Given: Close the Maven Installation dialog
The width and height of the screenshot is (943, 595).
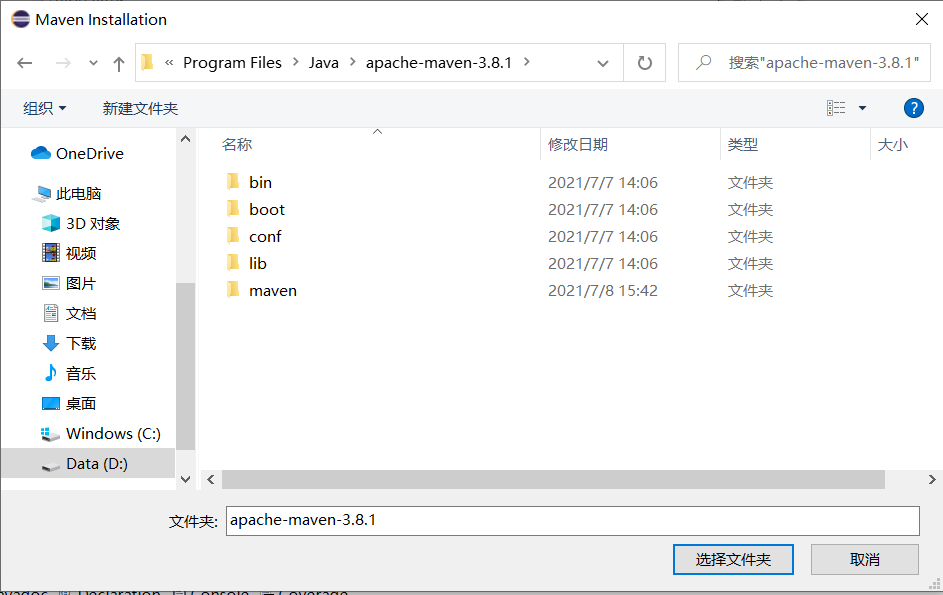Looking at the screenshot, I should (x=921, y=19).
